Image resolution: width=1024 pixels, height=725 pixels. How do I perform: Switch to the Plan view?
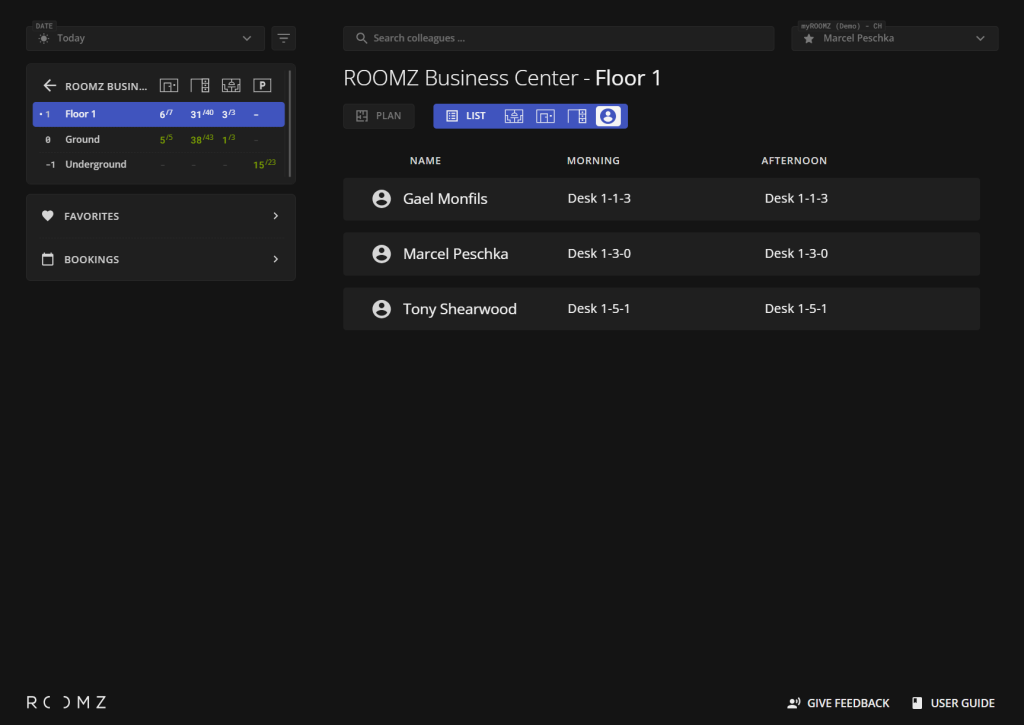point(378,116)
